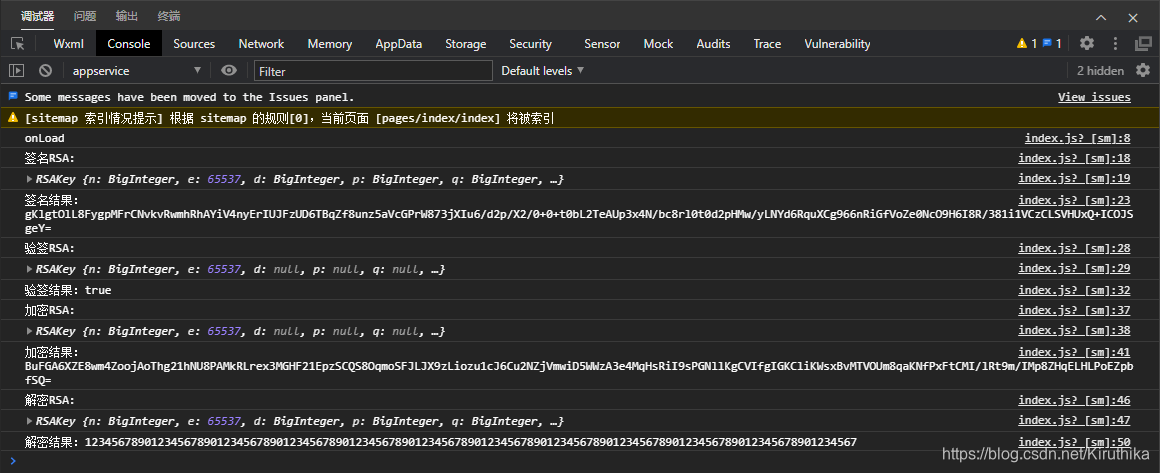Switch to the Wxml tab
Screen dimensions: 1160x473
(69, 44)
